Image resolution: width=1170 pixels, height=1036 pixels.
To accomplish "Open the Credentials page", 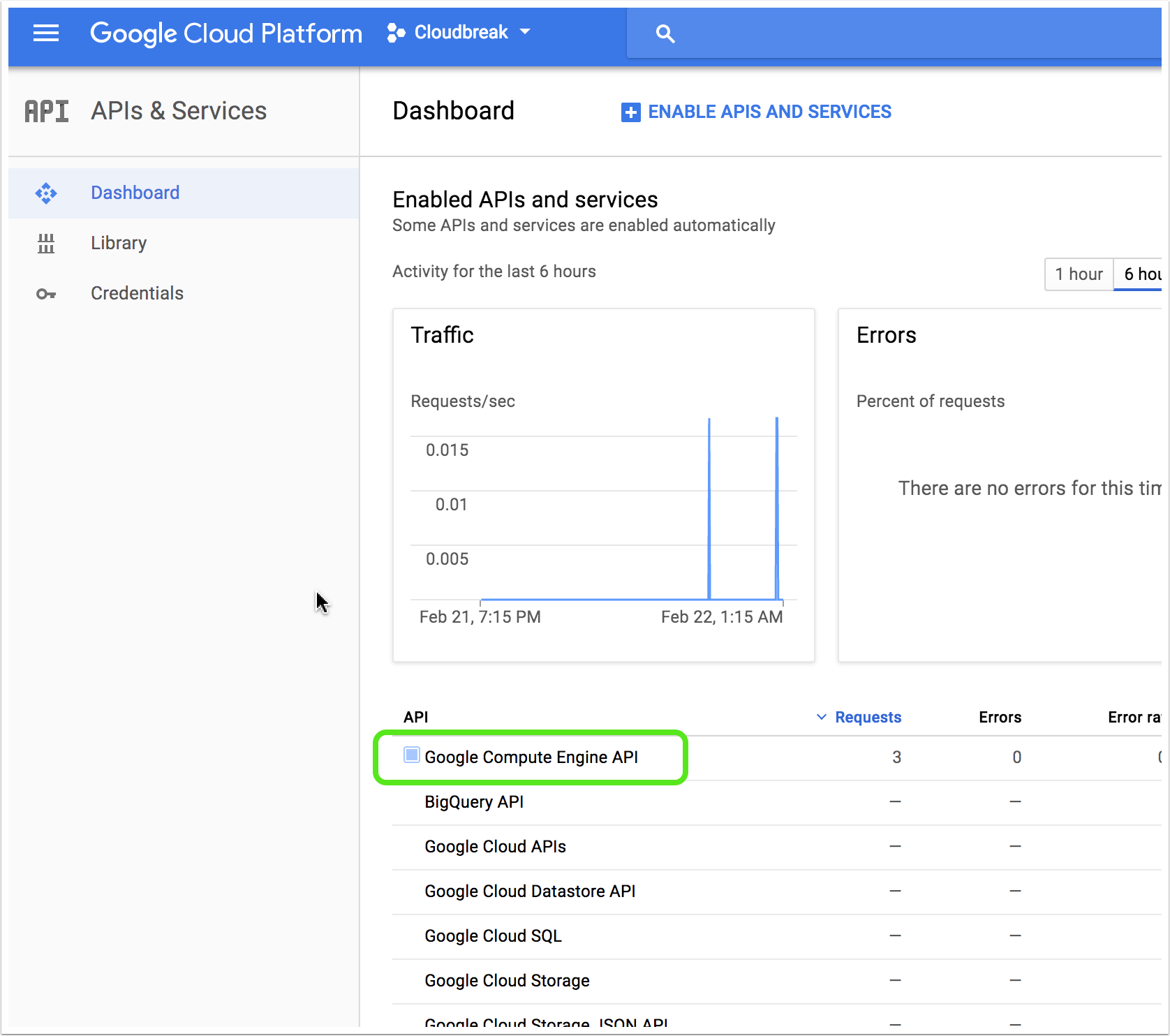I will (137, 293).
